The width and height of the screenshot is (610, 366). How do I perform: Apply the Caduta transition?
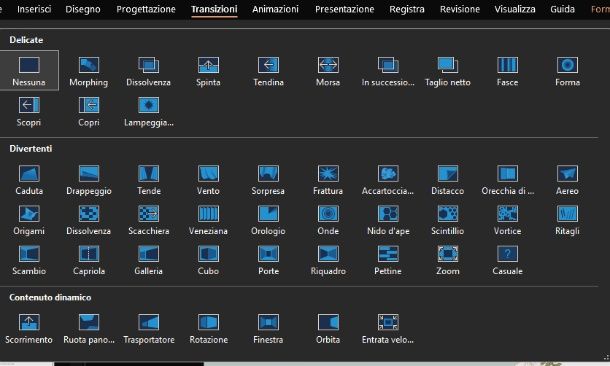pyautogui.click(x=29, y=179)
